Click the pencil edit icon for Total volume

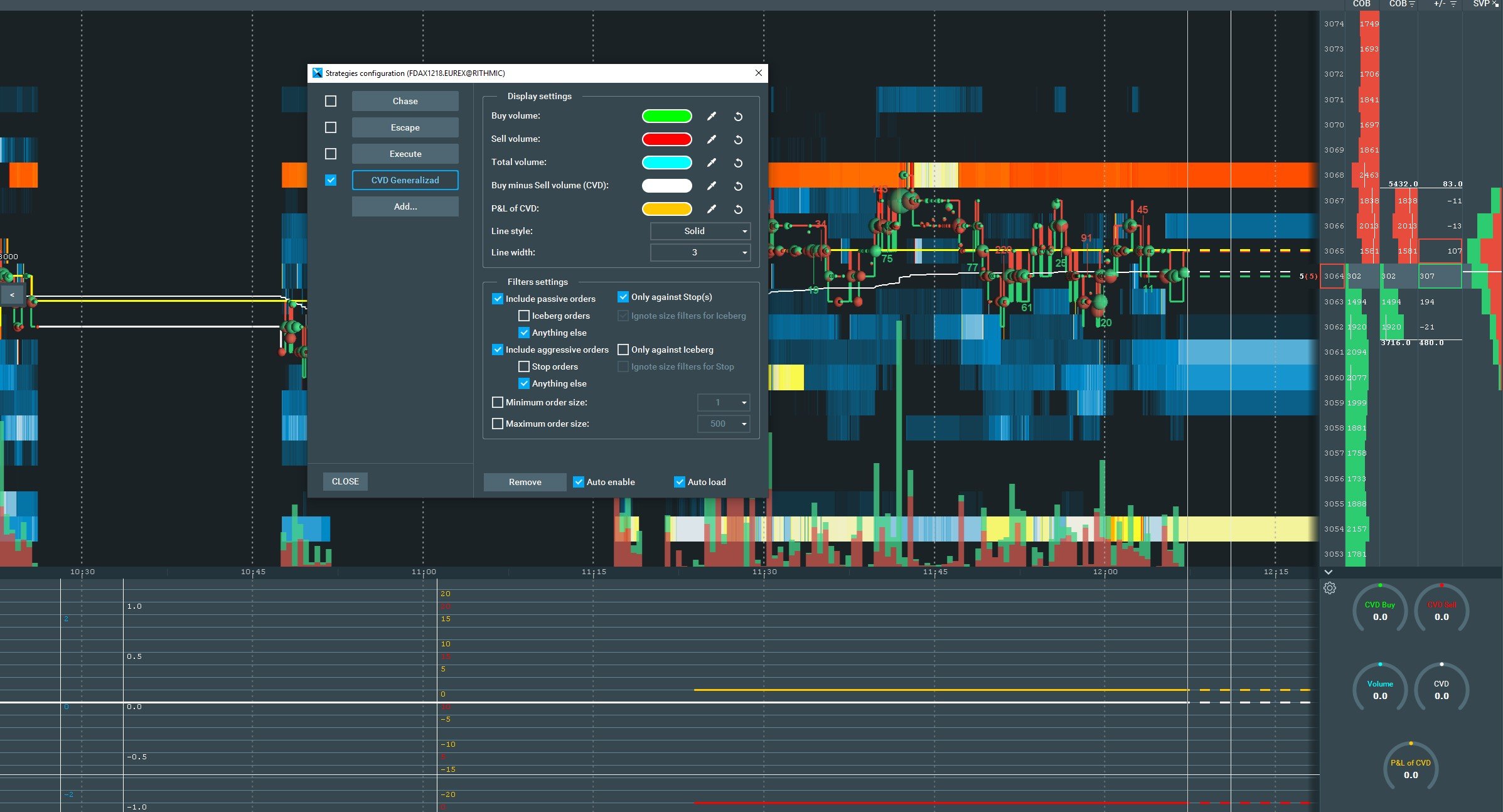point(711,163)
